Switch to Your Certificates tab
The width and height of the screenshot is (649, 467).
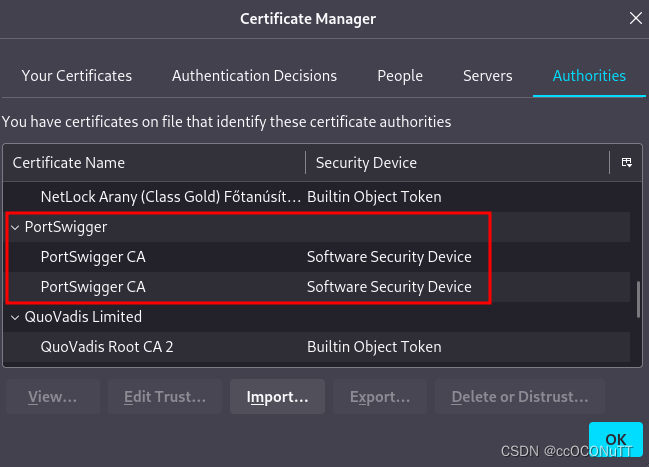pyautogui.click(x=77, y=76)
